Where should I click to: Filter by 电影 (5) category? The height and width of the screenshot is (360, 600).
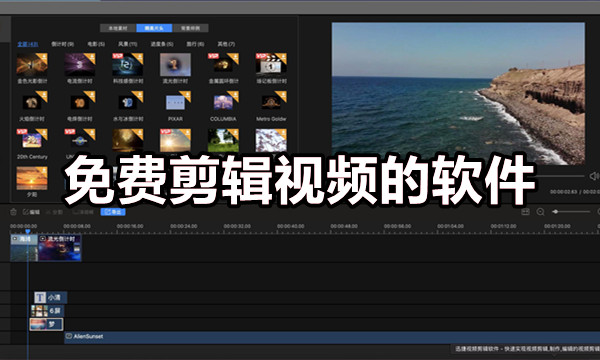tap(96, 44)
